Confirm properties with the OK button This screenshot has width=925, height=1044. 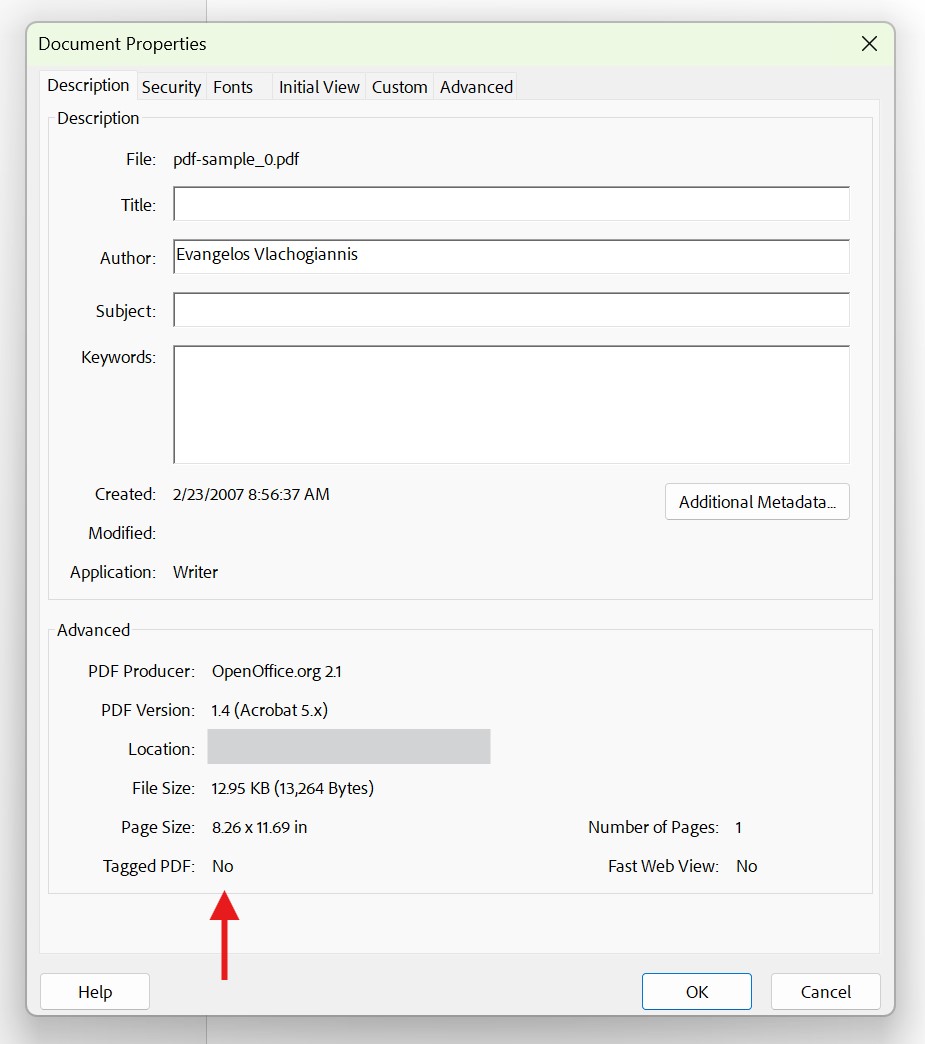[696, 991]
